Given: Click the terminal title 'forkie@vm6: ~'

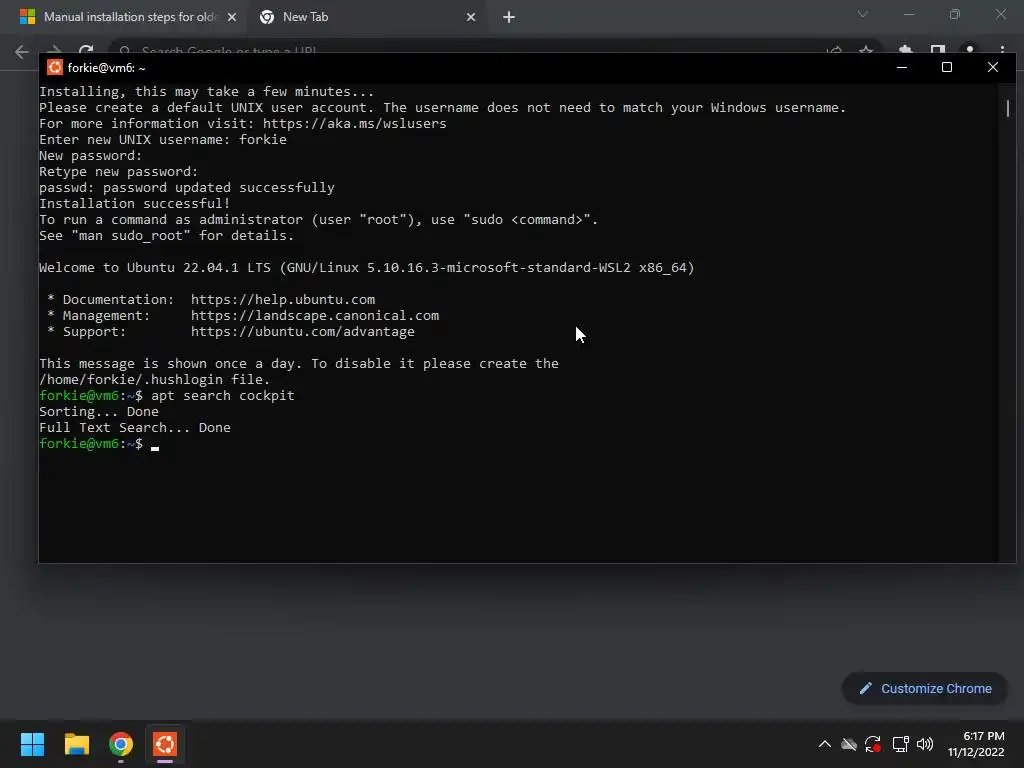Looking at the screenshot, I should pyautogui.click(x=106, y=67).
